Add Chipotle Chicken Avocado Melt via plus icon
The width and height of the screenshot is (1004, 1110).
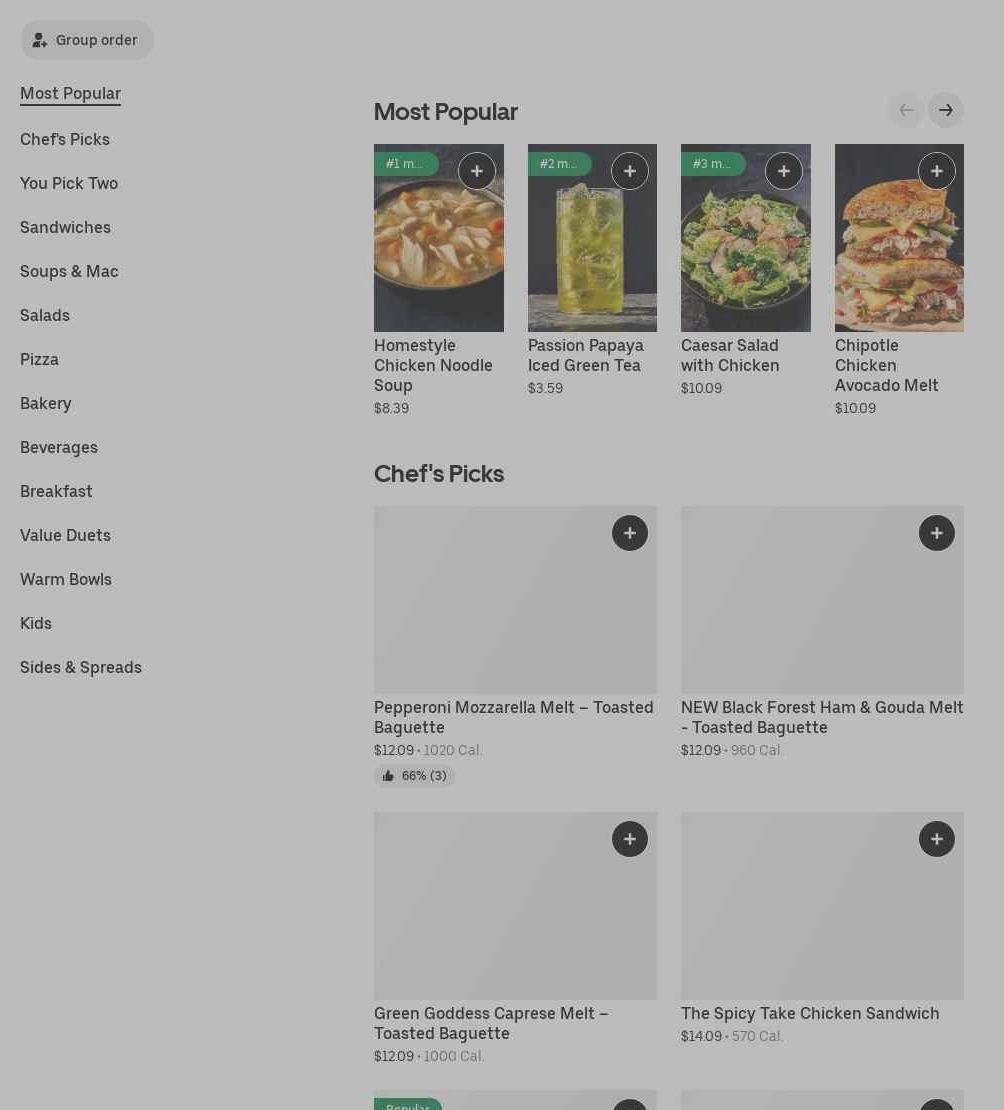937,171
